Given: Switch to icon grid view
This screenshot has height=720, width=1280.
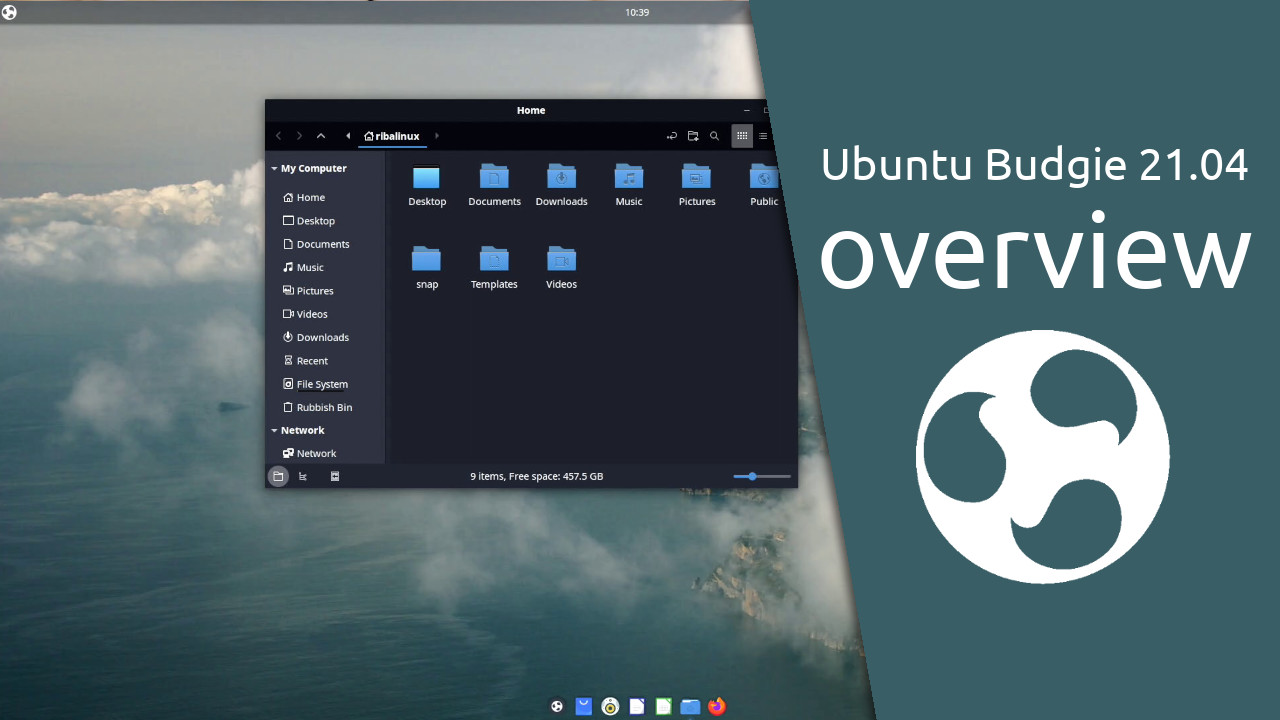Looking at the screenshot, I should (x=742, y=136).
